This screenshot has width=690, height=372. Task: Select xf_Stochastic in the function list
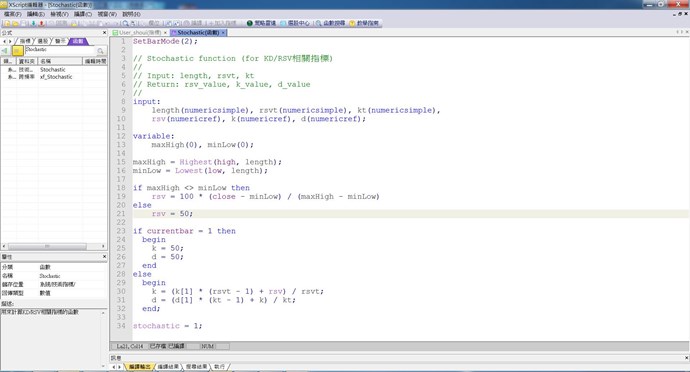coord(56,77)
